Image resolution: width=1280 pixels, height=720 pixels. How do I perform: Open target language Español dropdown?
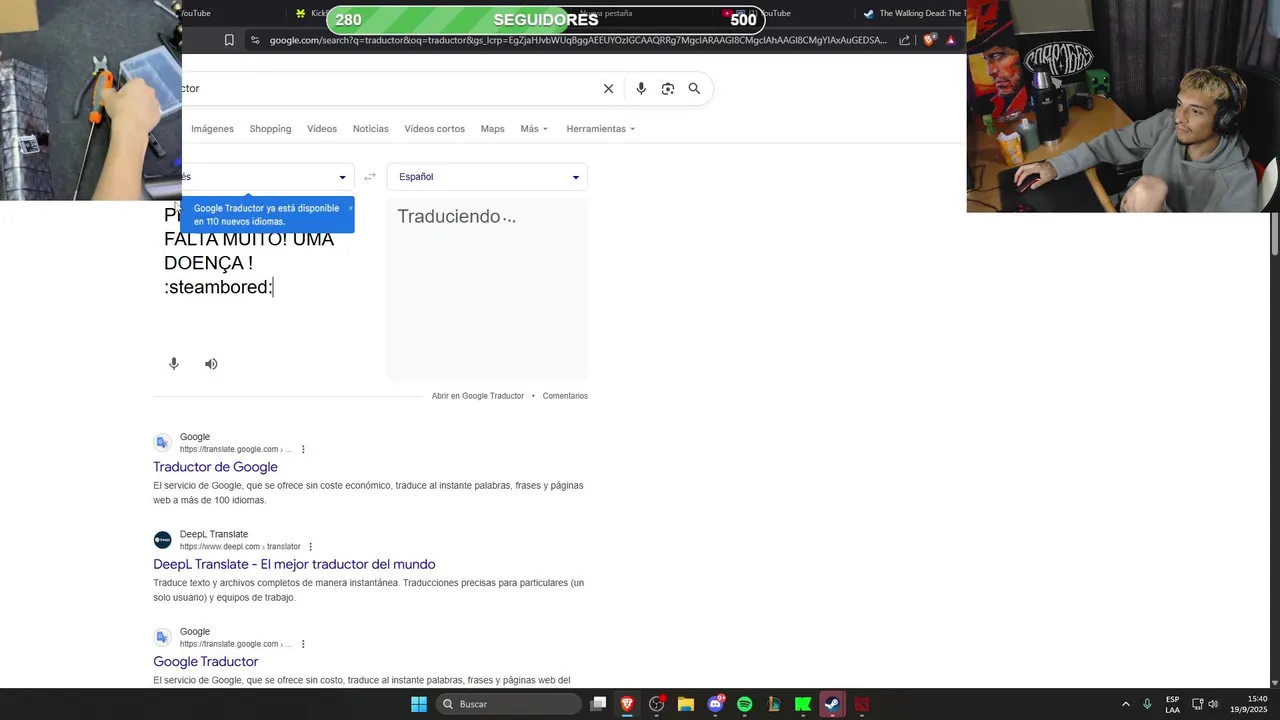487,176
